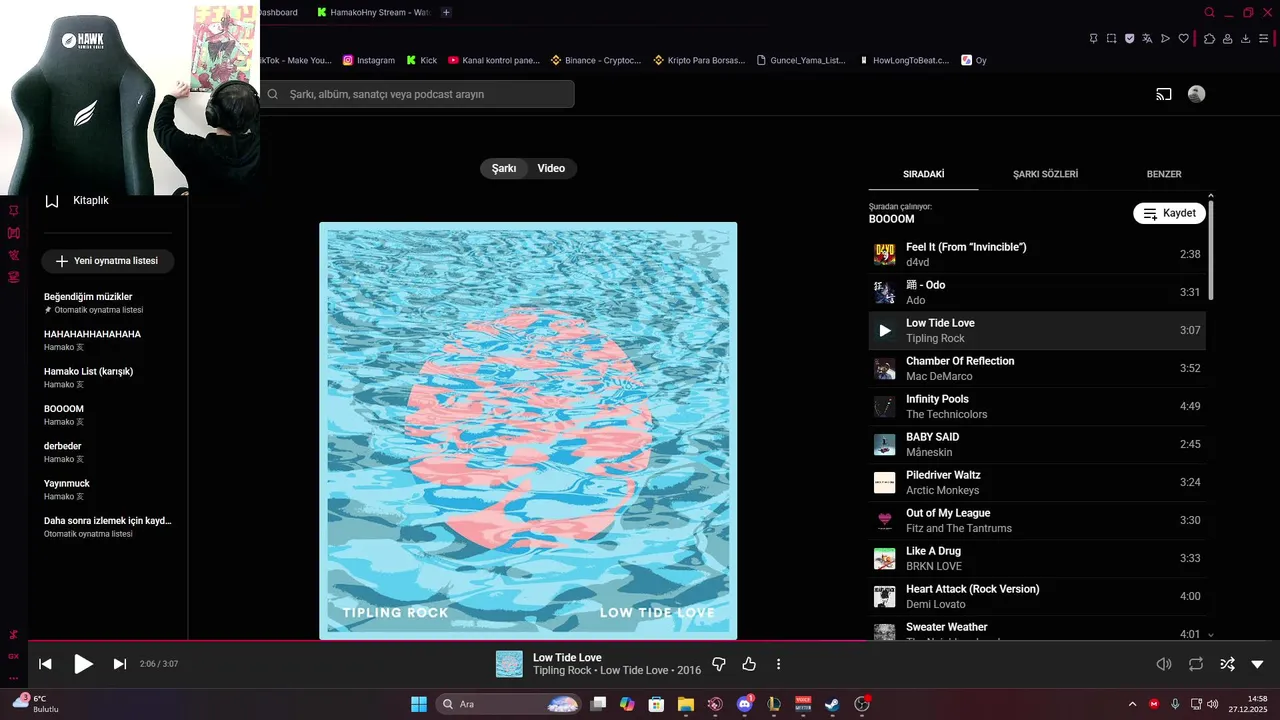This screenshot has width=1280, height=720.
Task: Switch to Şarkı mode
Action: click(504, 168)
